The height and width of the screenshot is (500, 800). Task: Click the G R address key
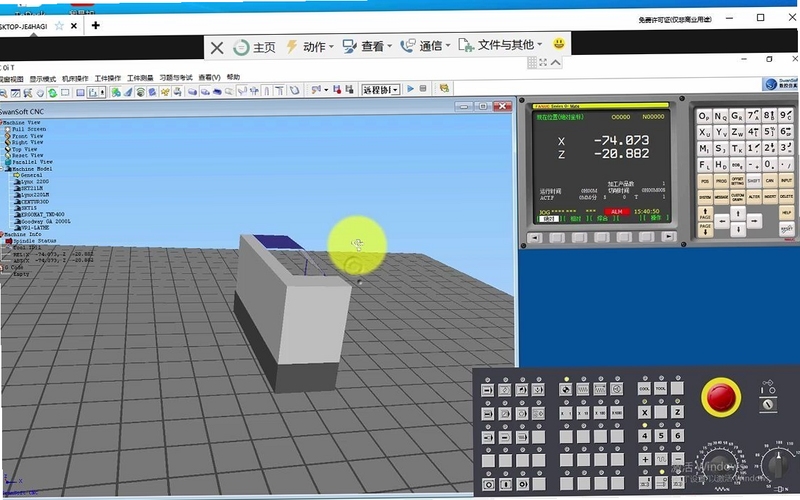[737, 116]
